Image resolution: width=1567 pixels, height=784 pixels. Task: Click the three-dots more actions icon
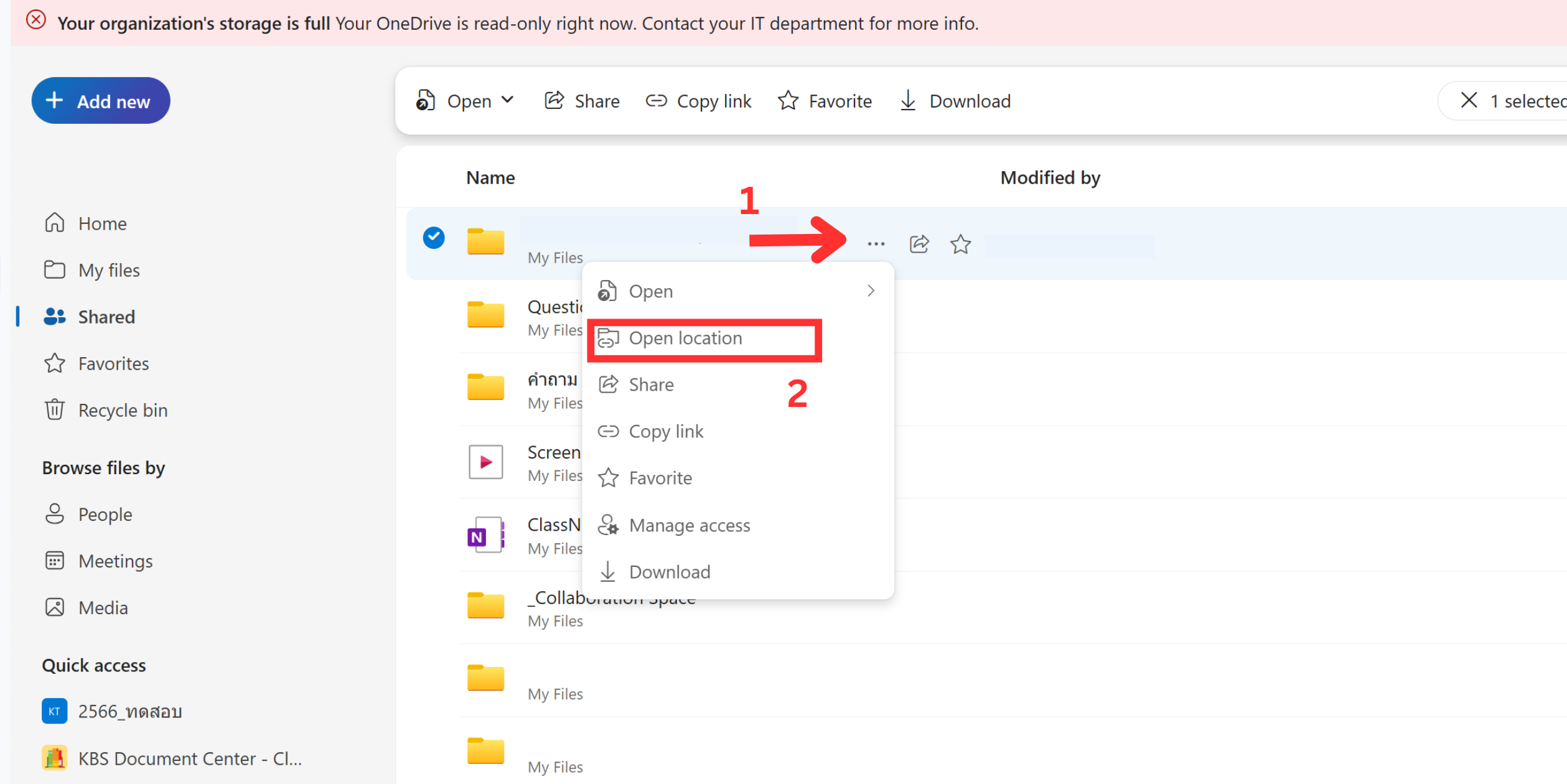click(x=876, y=244)
